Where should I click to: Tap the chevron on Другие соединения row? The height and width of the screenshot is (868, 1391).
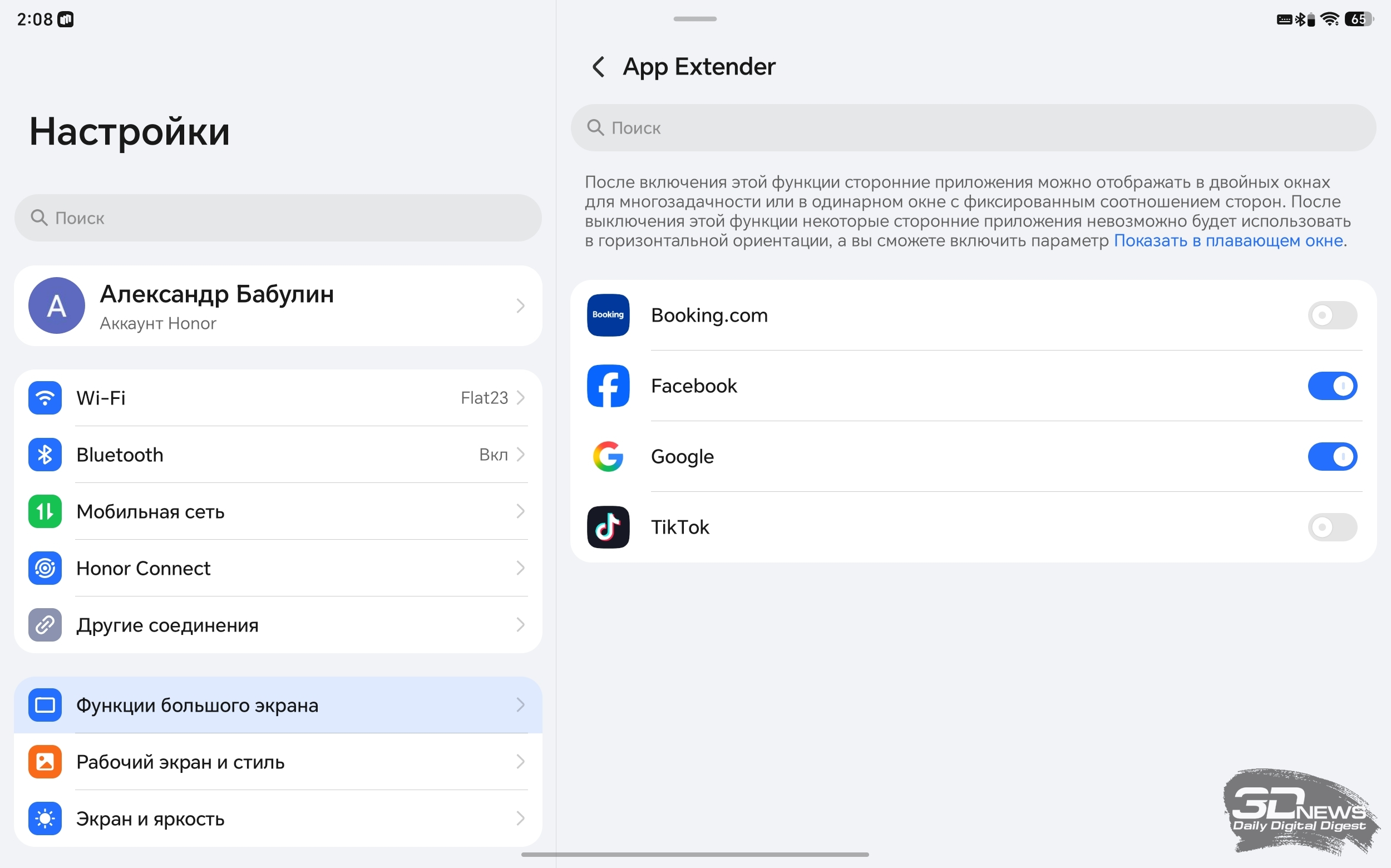(x=520, y=625)
